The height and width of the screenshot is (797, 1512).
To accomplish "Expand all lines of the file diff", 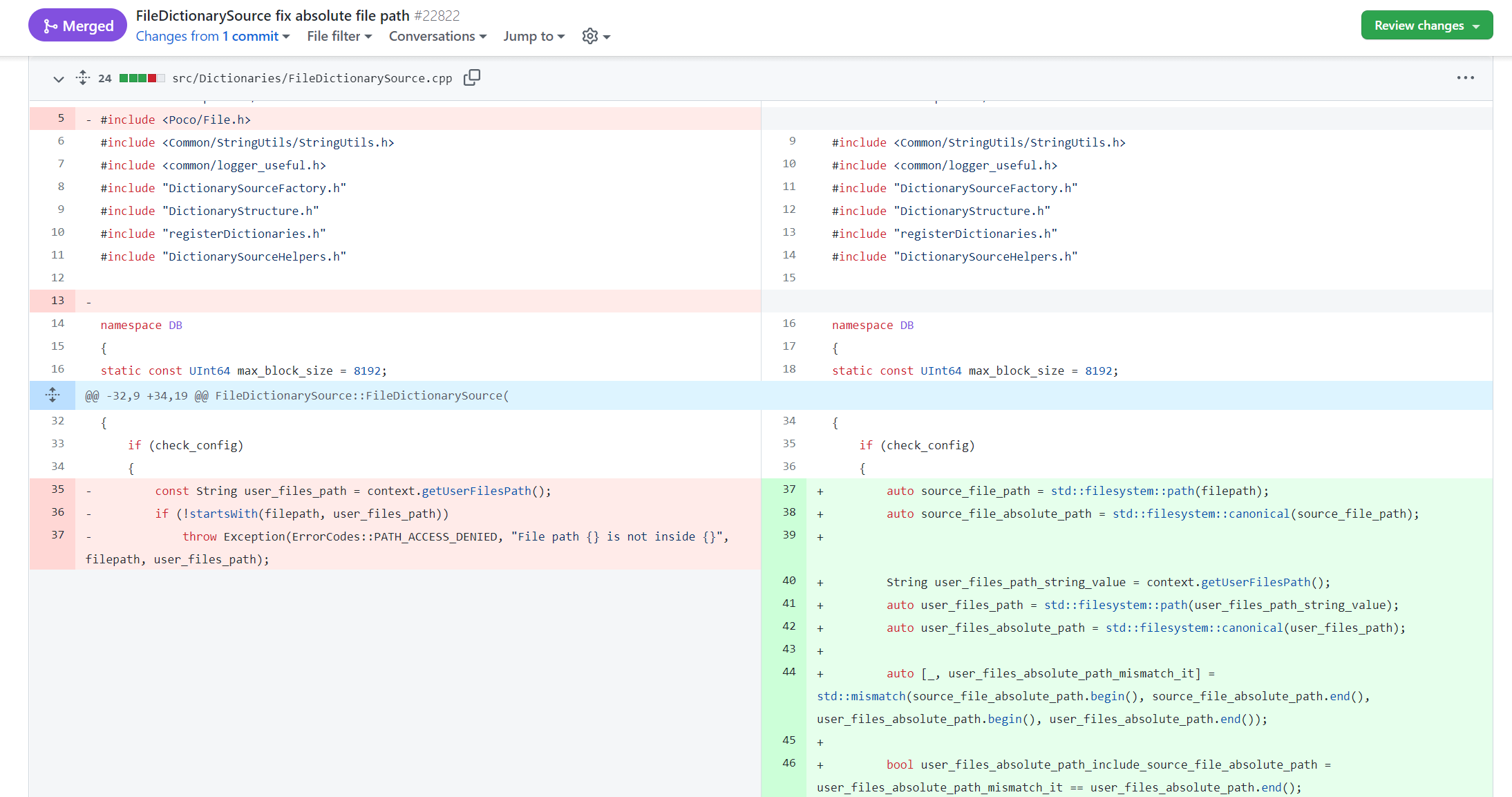I will click(x=83, y=77).
